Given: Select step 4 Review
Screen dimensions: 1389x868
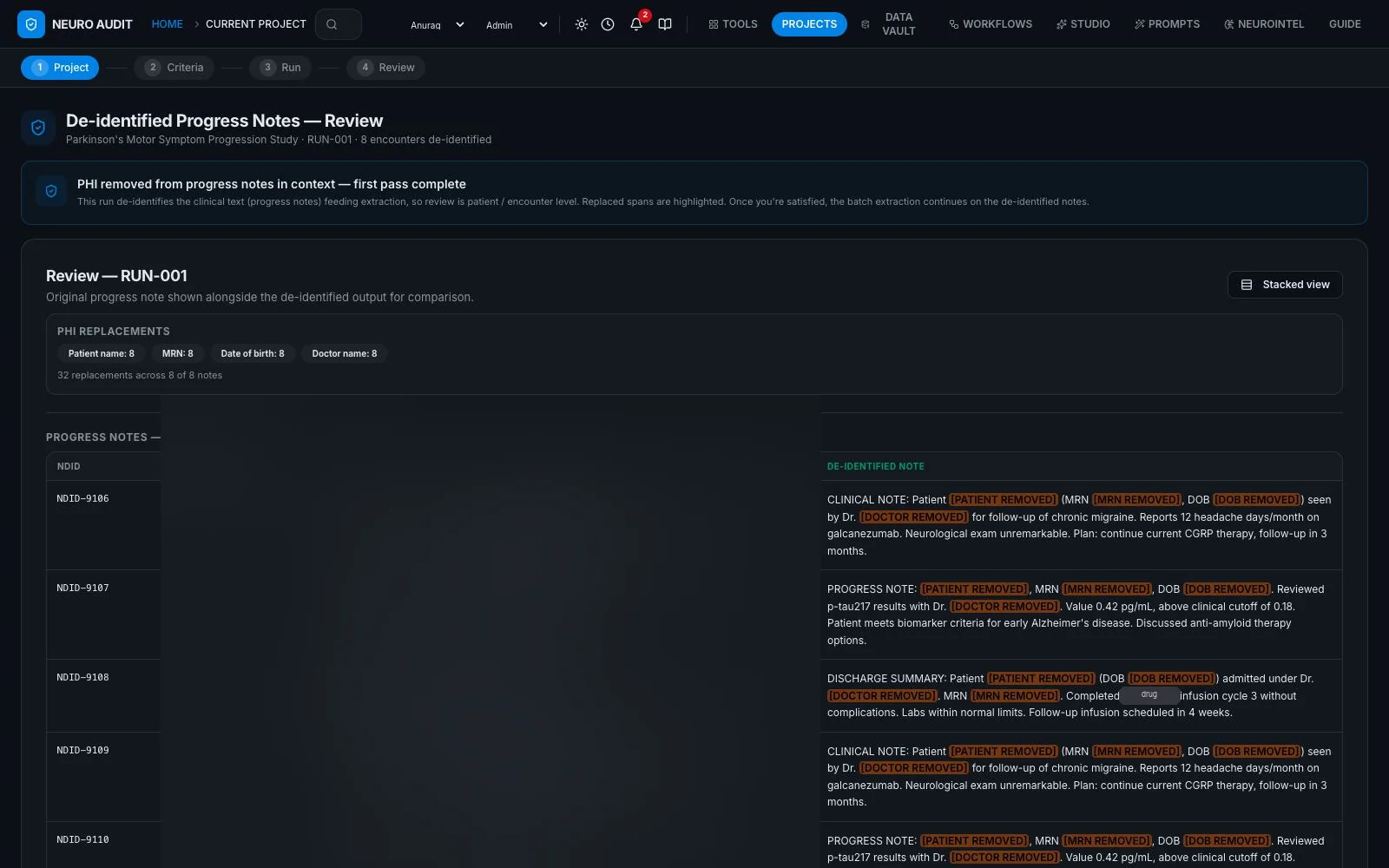Looking at the screenshot, I should (x=386, y=68).
